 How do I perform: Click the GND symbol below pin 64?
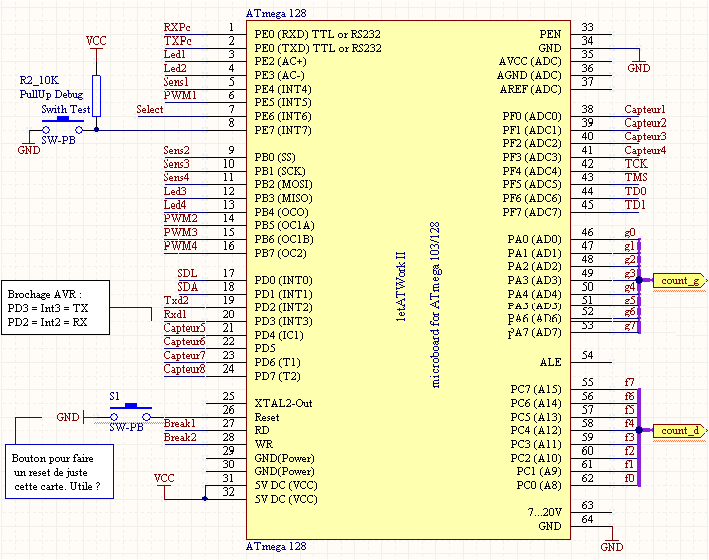611,547
